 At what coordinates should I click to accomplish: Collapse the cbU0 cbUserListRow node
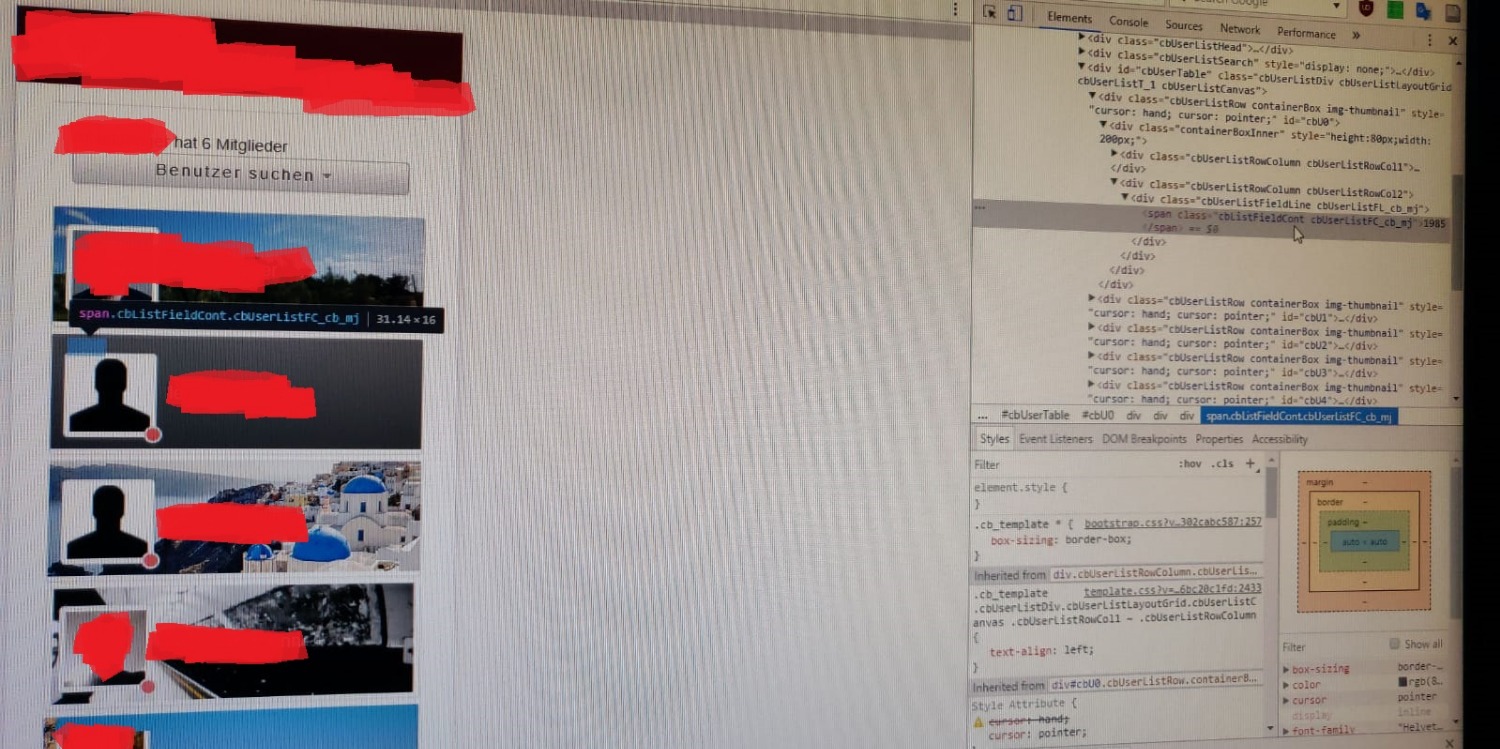point(1093,96)
